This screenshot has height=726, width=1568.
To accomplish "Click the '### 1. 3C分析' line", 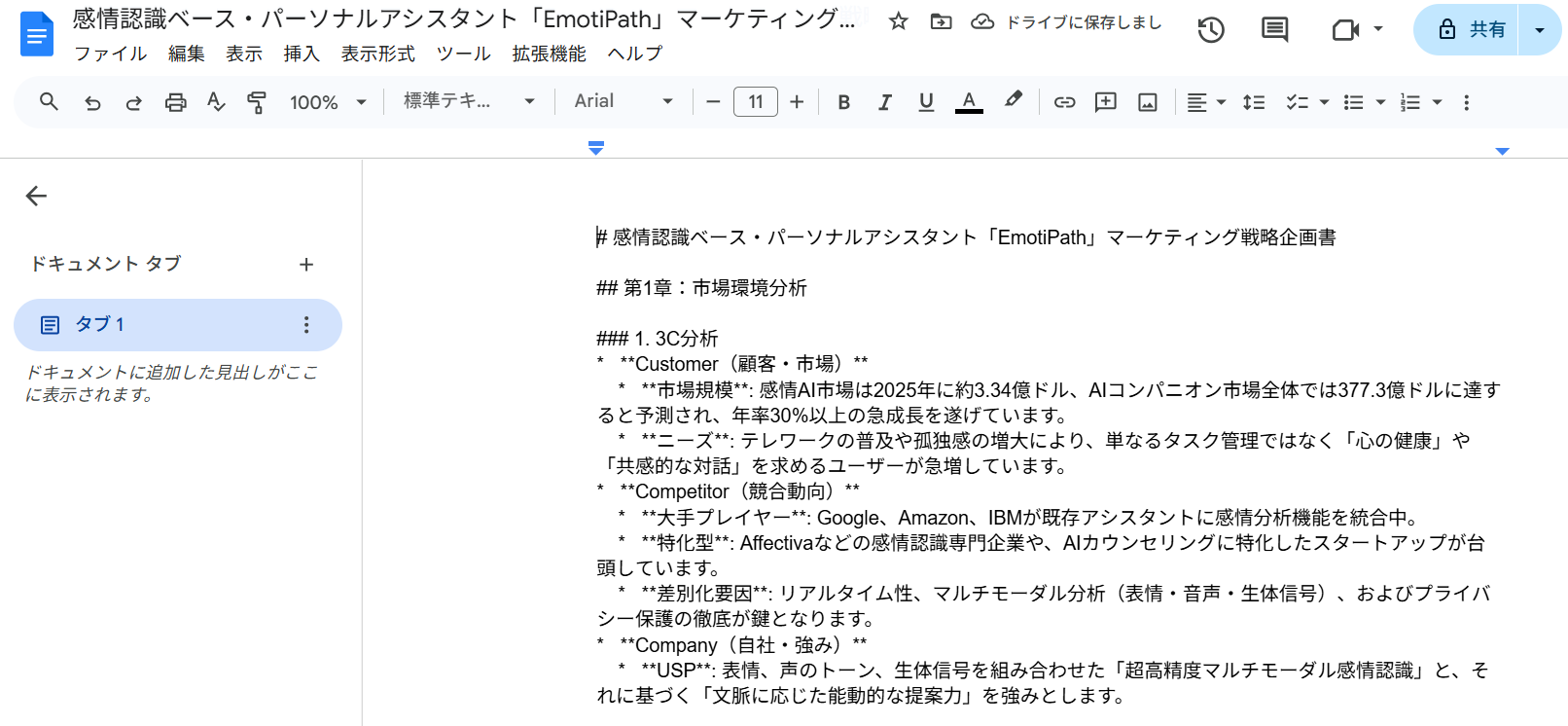I will pos(658,339).
